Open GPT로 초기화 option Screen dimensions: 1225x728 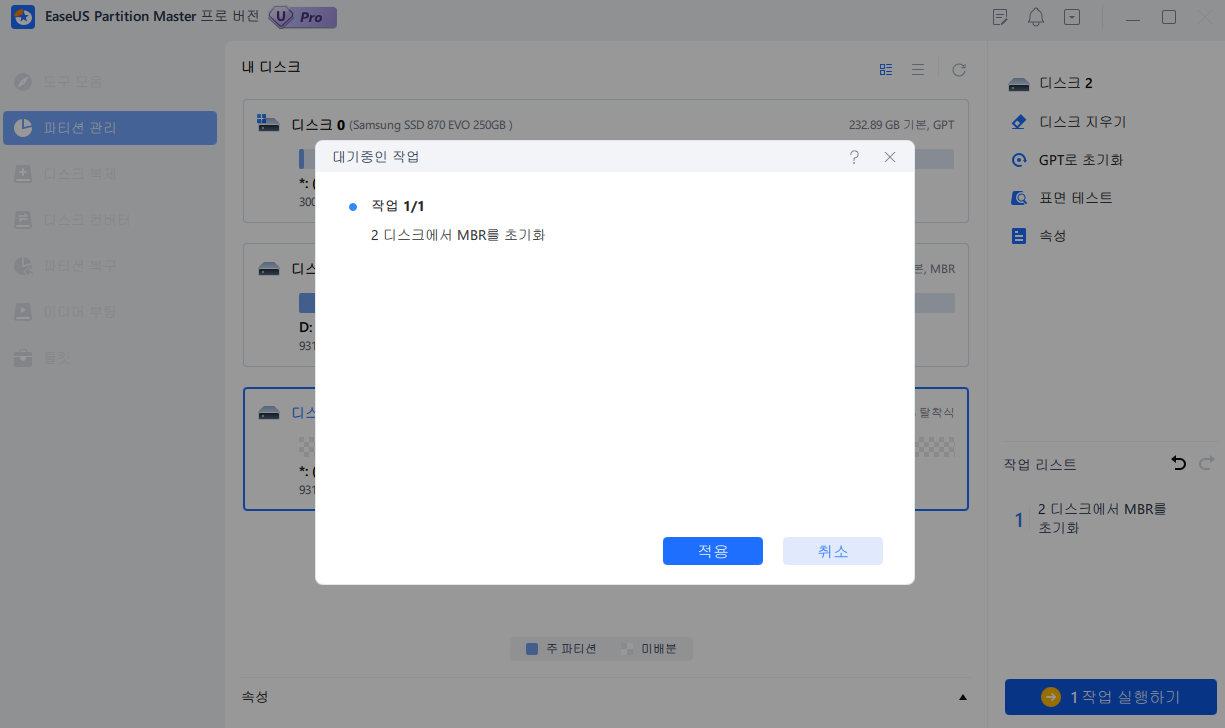click(1066, 159)
